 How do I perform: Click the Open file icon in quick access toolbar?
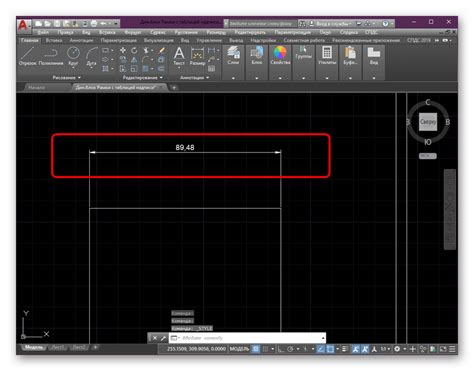pos(48,24)
